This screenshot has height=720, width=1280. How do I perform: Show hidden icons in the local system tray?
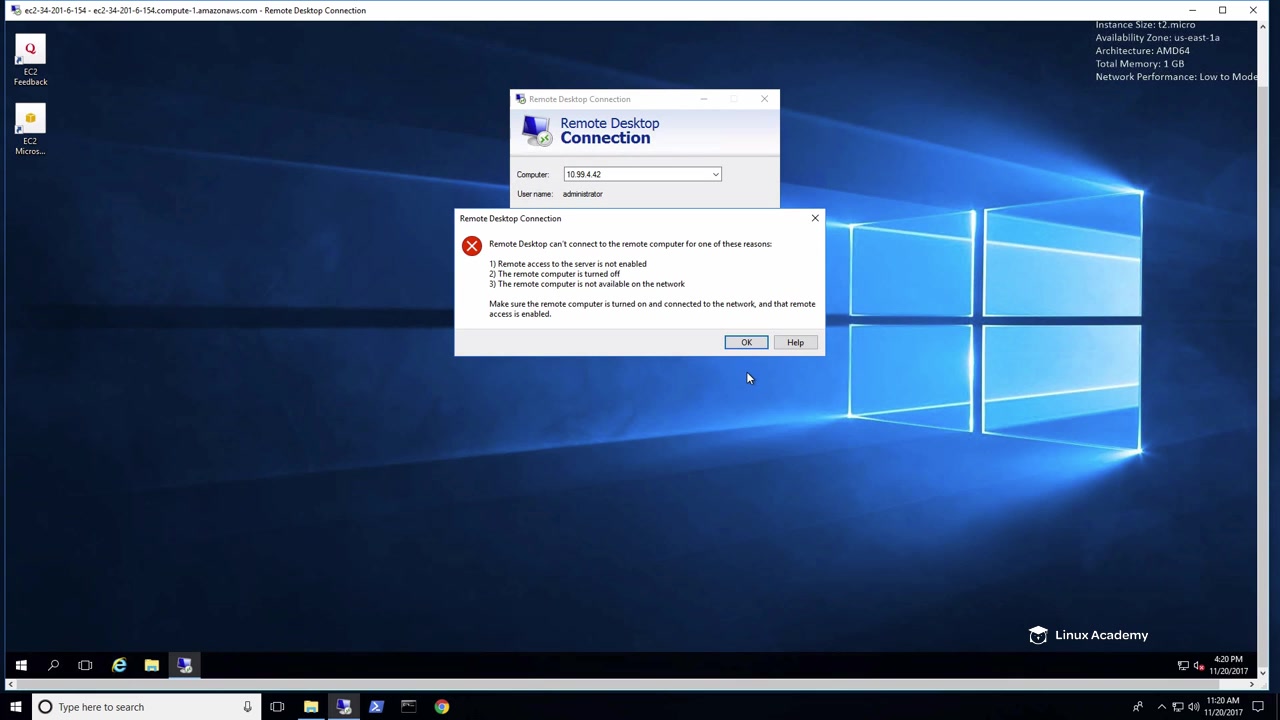click(1161, 707)
